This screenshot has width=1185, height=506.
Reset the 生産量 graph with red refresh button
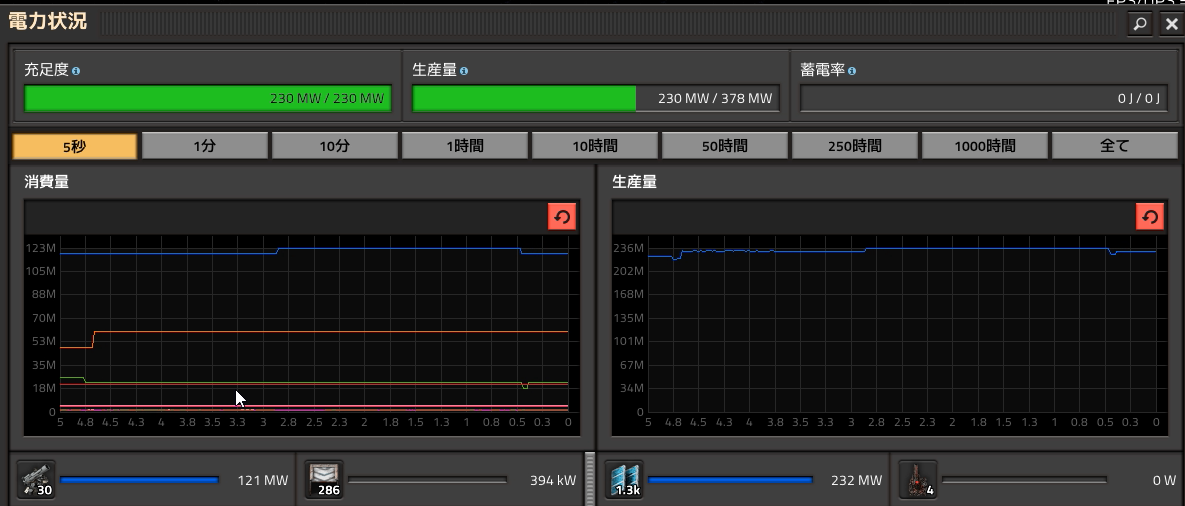[1150, 218]
